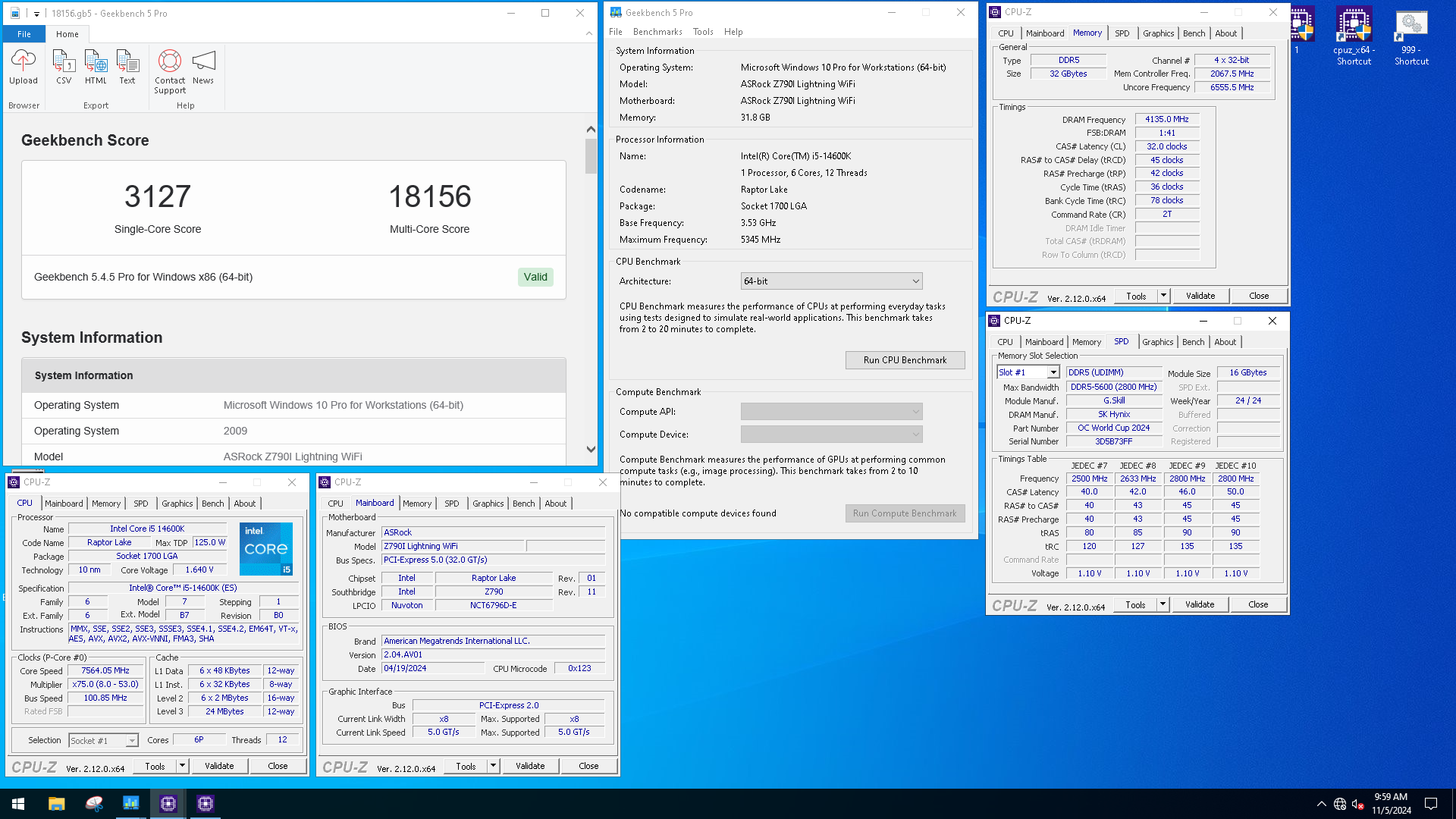Viewport: 1456px width, 819px height.
Task: Open the Compute API dropdown
Action: 831,412
